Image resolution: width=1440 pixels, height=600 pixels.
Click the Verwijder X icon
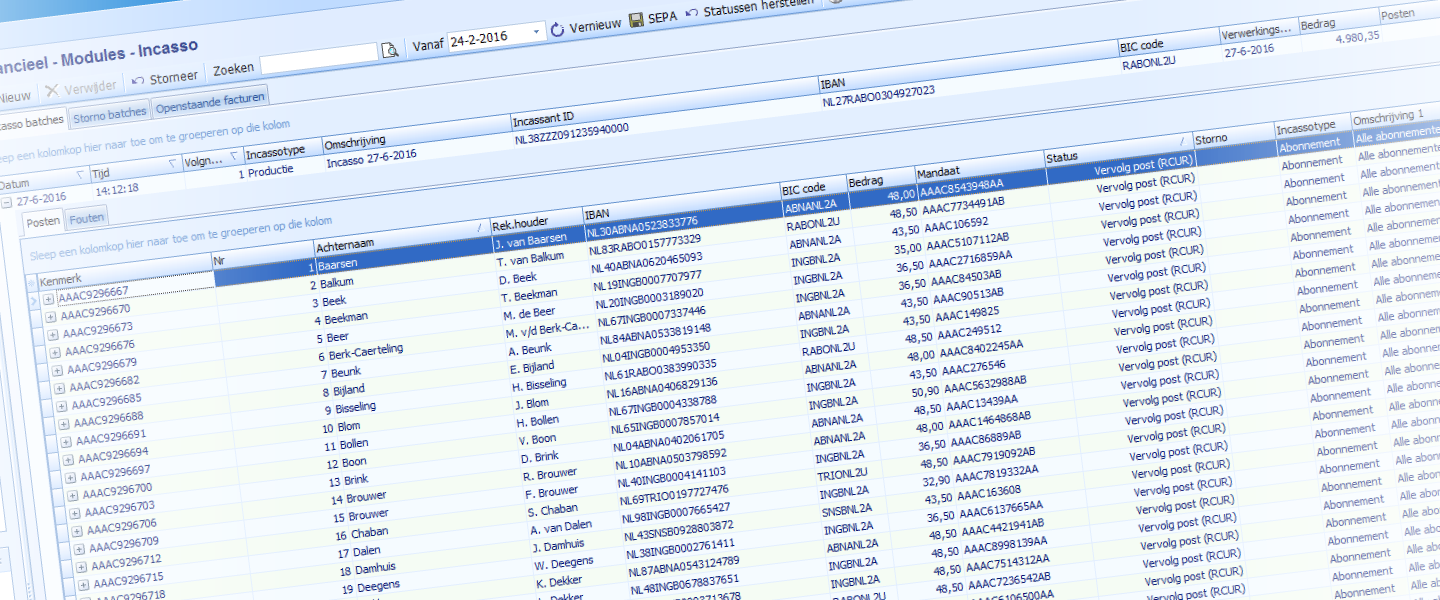coord(52,90)
